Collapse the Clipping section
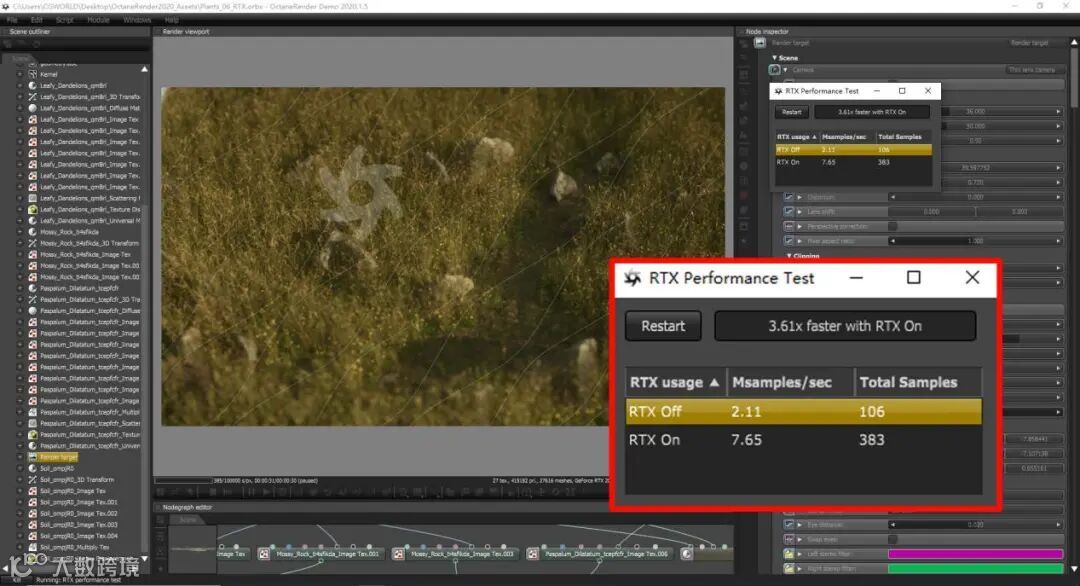1080x586 pixels. click(789, 255)
